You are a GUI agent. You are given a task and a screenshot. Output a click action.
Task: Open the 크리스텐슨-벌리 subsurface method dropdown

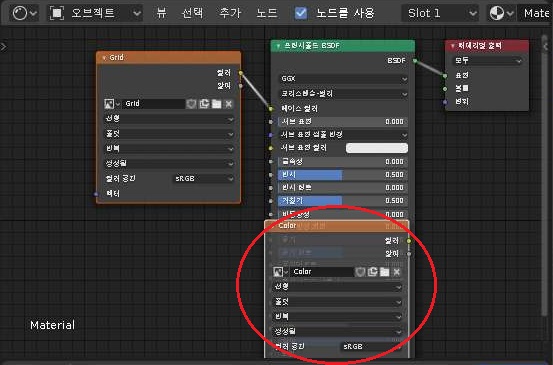click(x=343, y=94)
